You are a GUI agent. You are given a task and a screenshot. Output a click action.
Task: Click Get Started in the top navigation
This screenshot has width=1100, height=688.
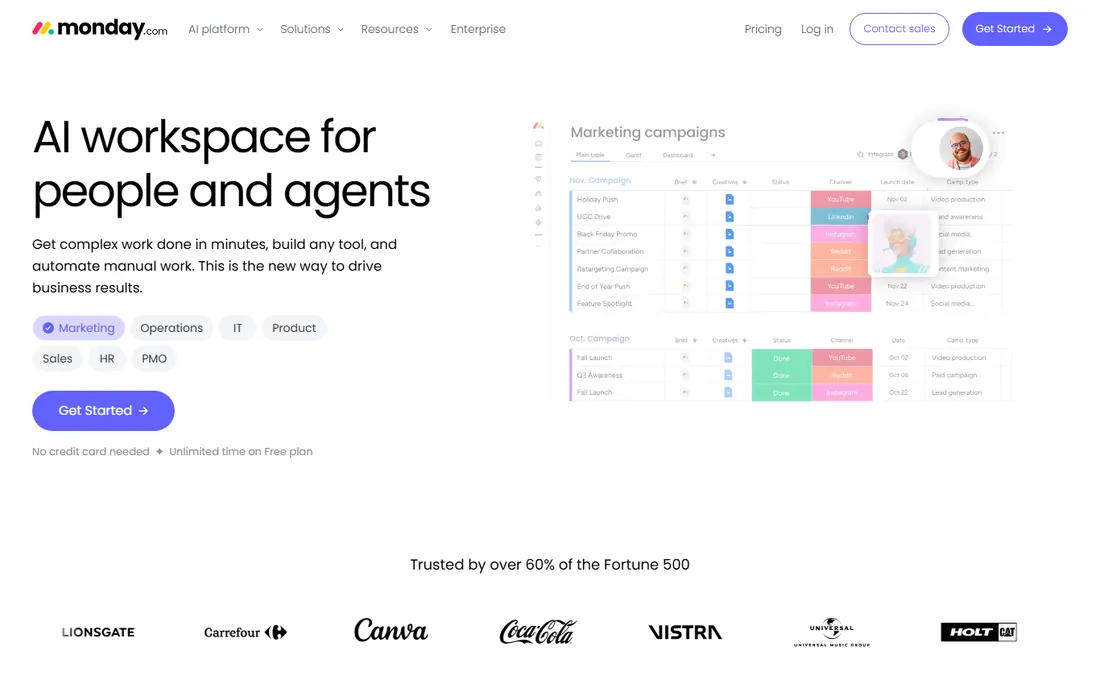click(x=1014, y=29)
